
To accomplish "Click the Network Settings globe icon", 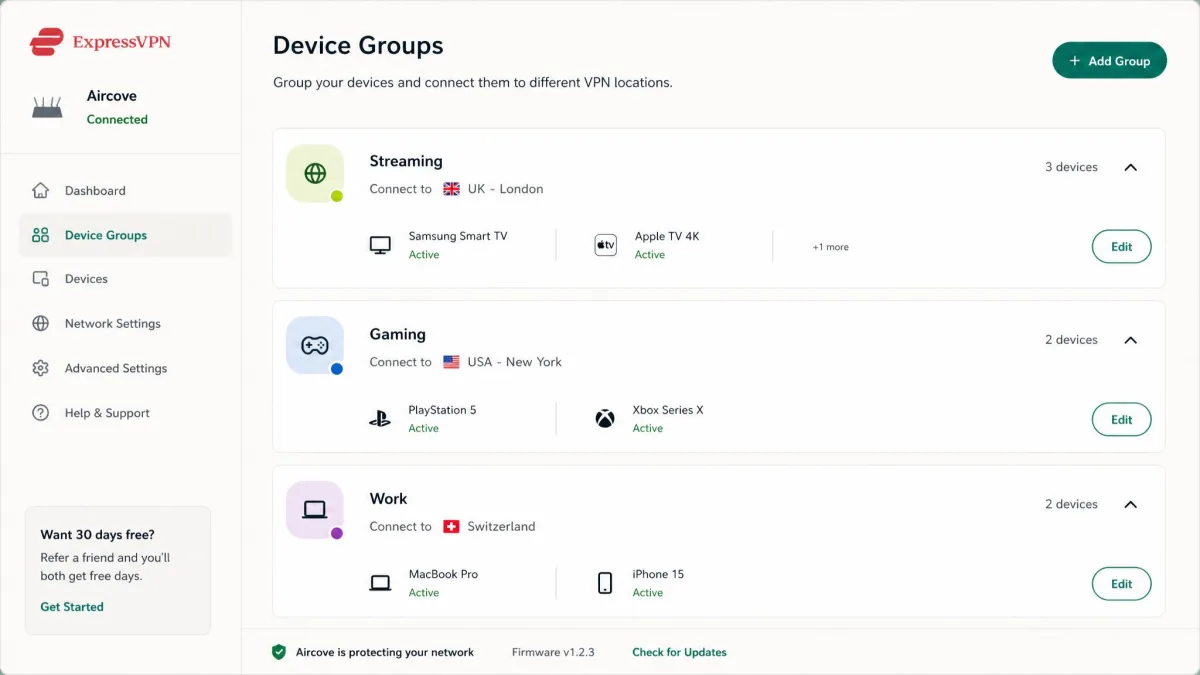I will pos(40,323).
